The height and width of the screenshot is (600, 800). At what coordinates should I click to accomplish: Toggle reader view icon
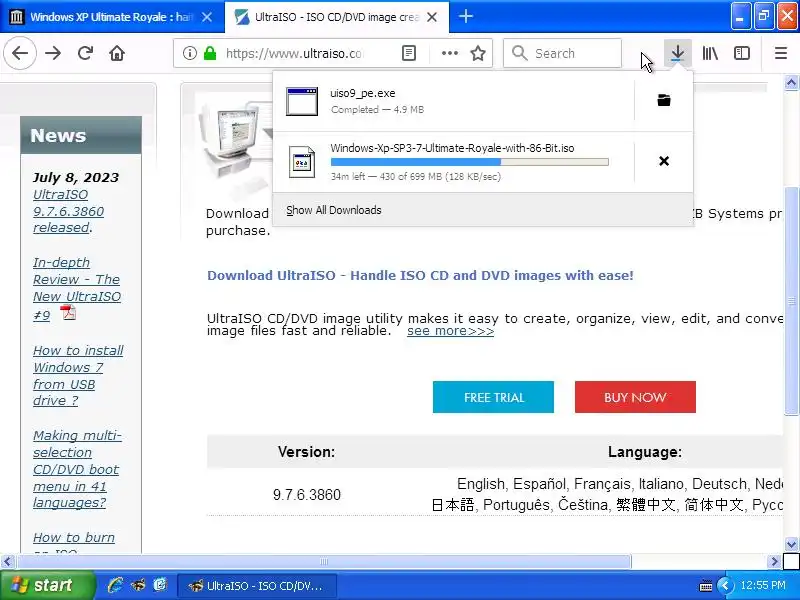pos(409,53)
